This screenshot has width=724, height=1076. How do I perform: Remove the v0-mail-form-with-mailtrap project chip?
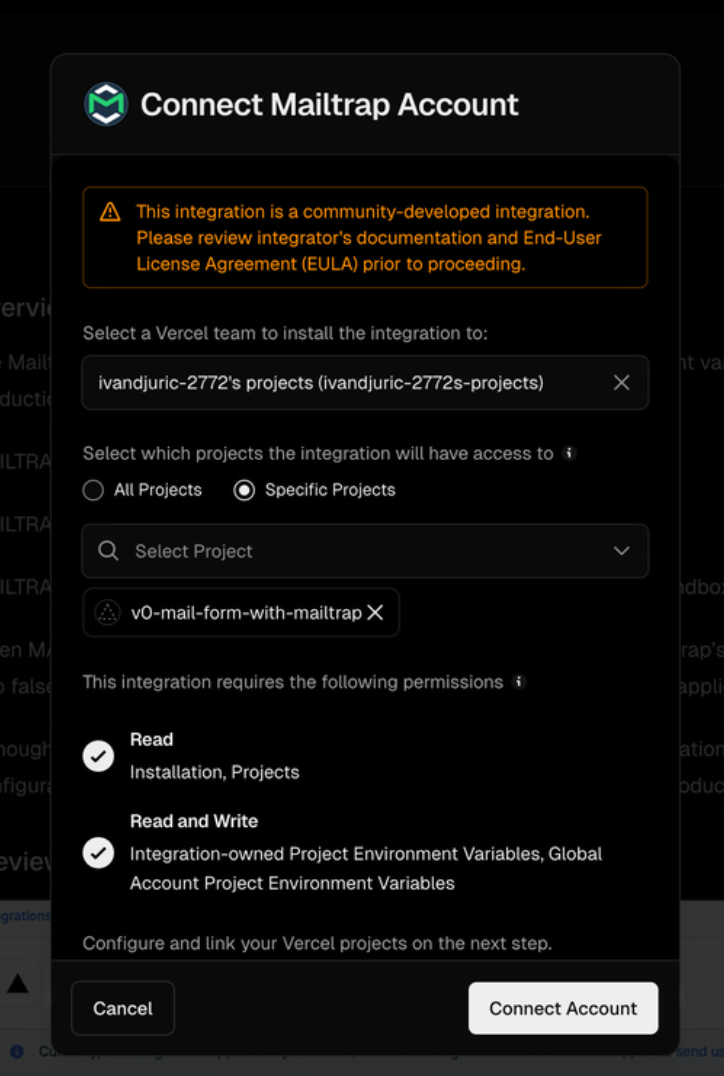[375, 612]
